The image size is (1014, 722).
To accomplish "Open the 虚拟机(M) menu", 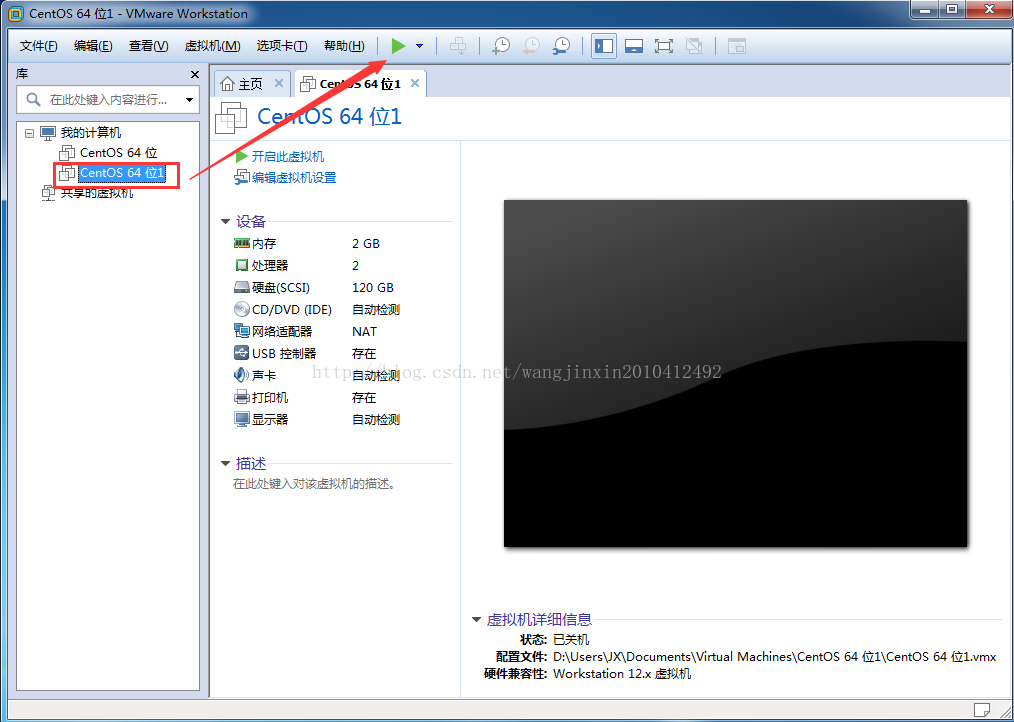I will click(212, 46).
